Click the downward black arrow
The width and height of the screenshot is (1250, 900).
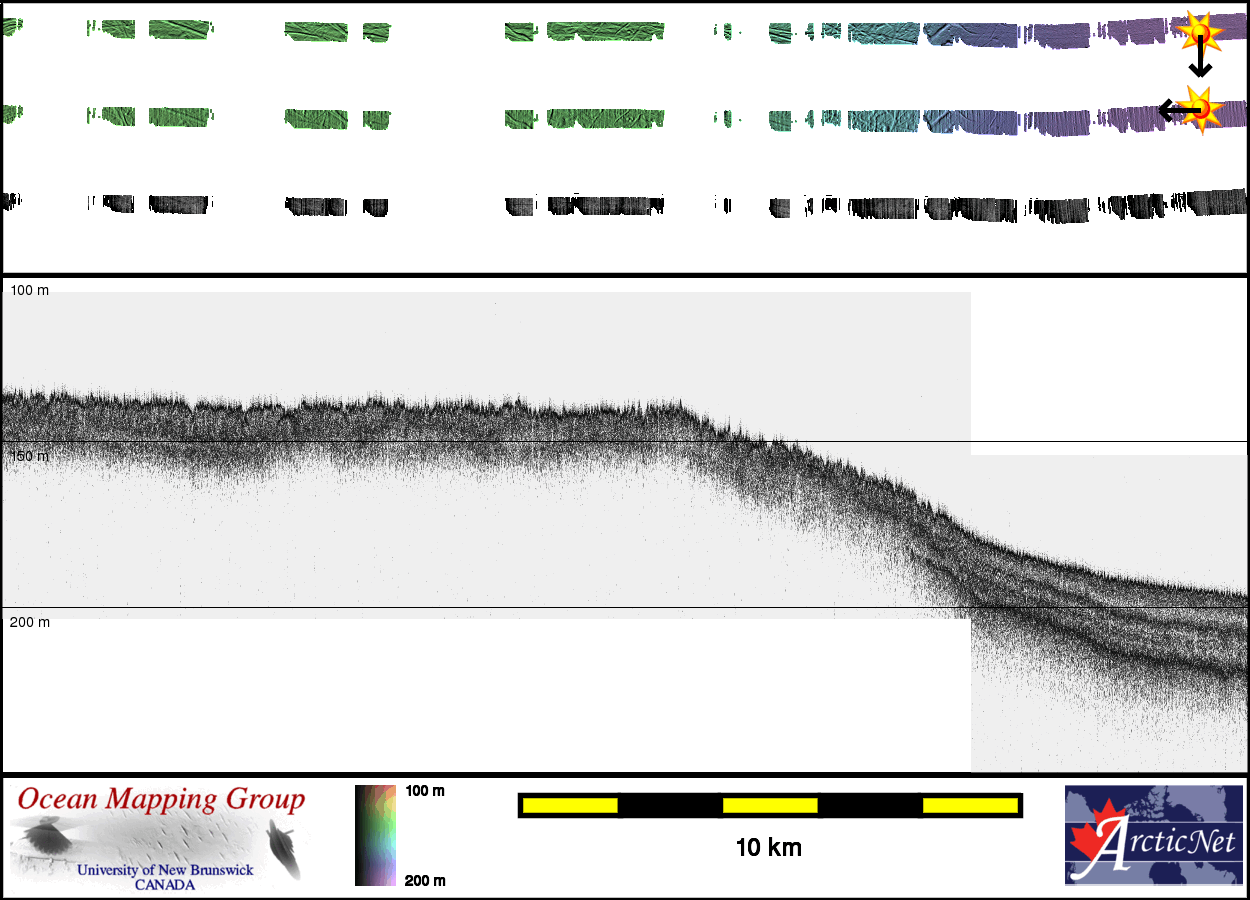point(1199,61)
